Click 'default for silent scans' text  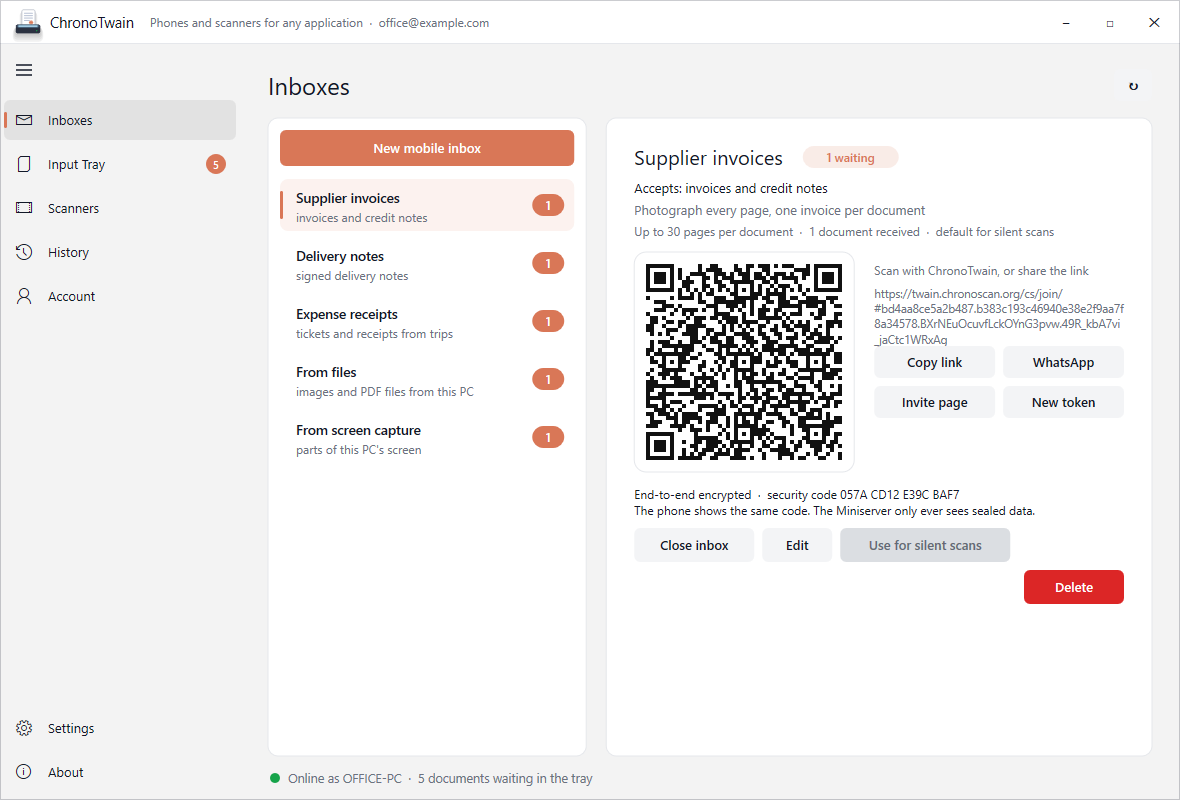pyautogui.click(x=994, y=232)
